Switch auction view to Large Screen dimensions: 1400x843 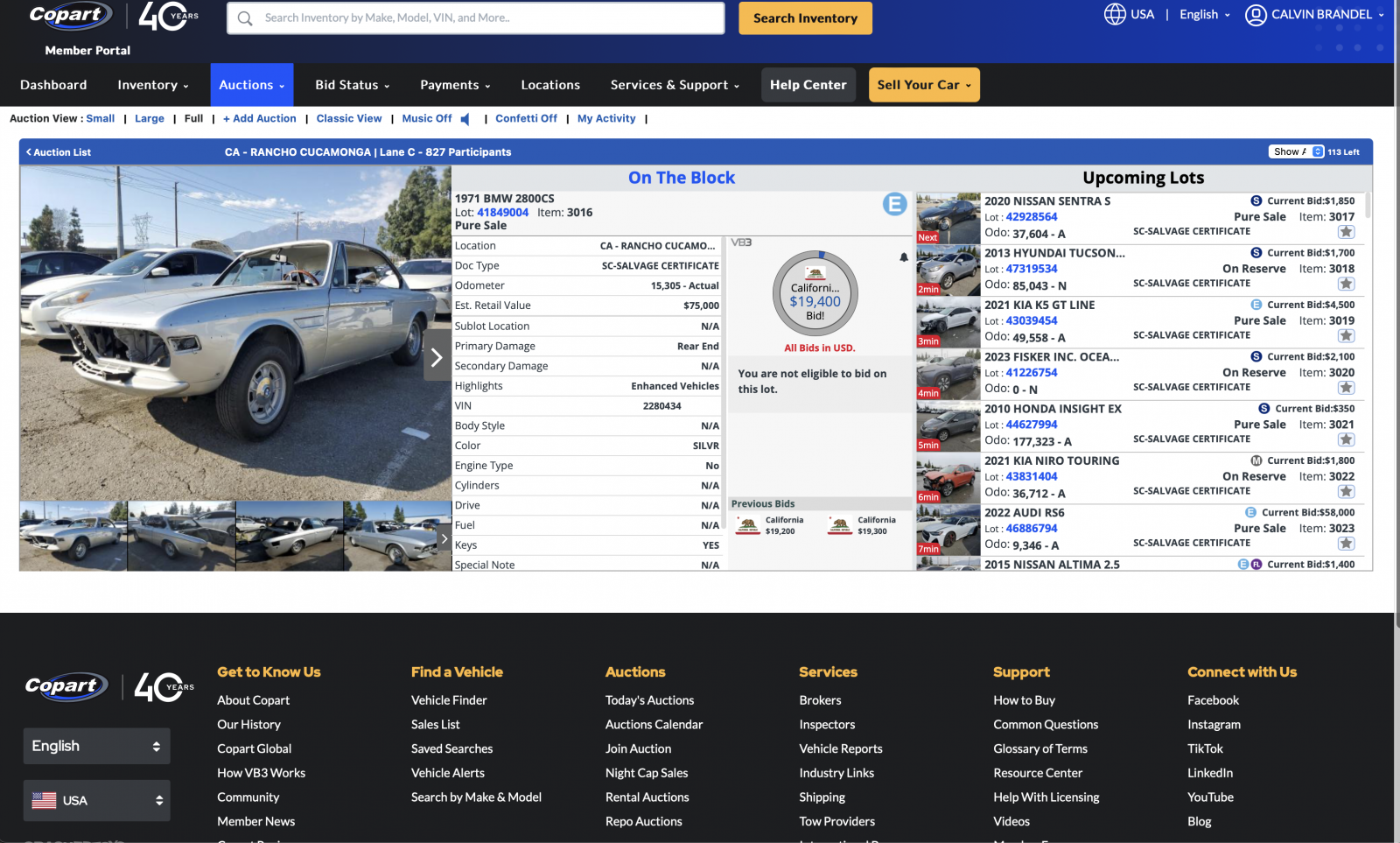[x=150, y=119]
